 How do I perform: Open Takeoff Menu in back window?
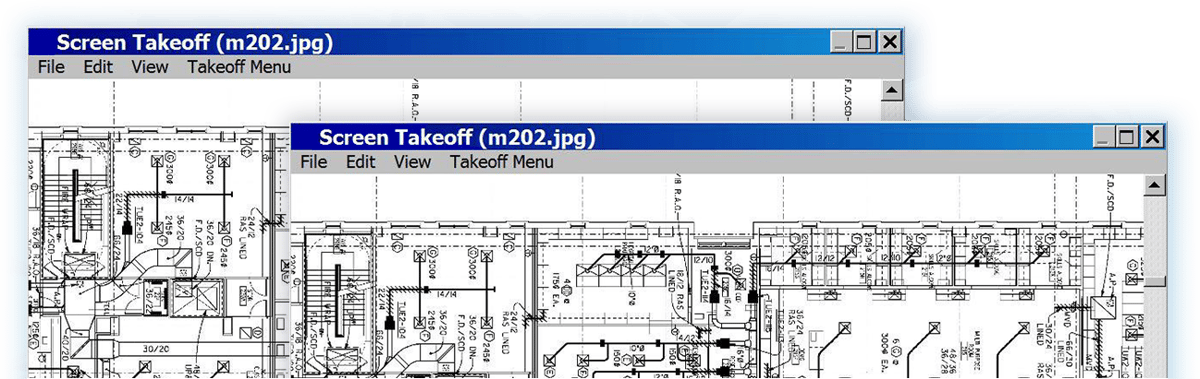click(x=239, y=67)
